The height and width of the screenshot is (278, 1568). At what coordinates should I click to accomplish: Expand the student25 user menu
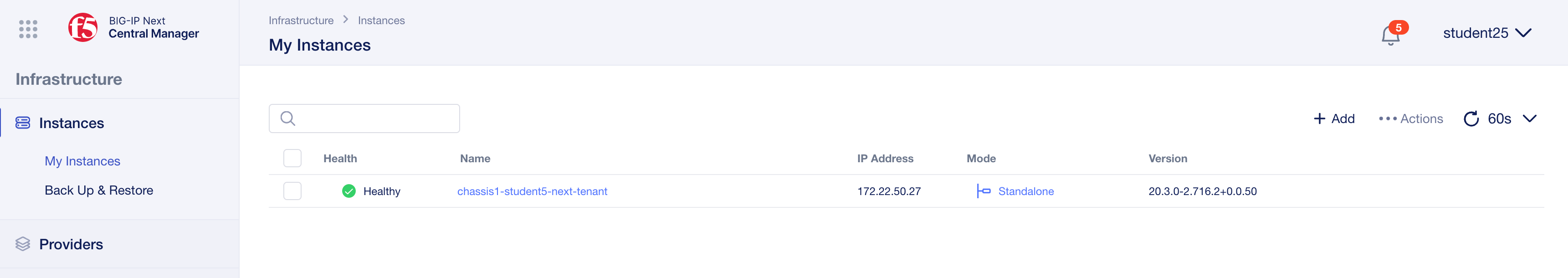1486,33
